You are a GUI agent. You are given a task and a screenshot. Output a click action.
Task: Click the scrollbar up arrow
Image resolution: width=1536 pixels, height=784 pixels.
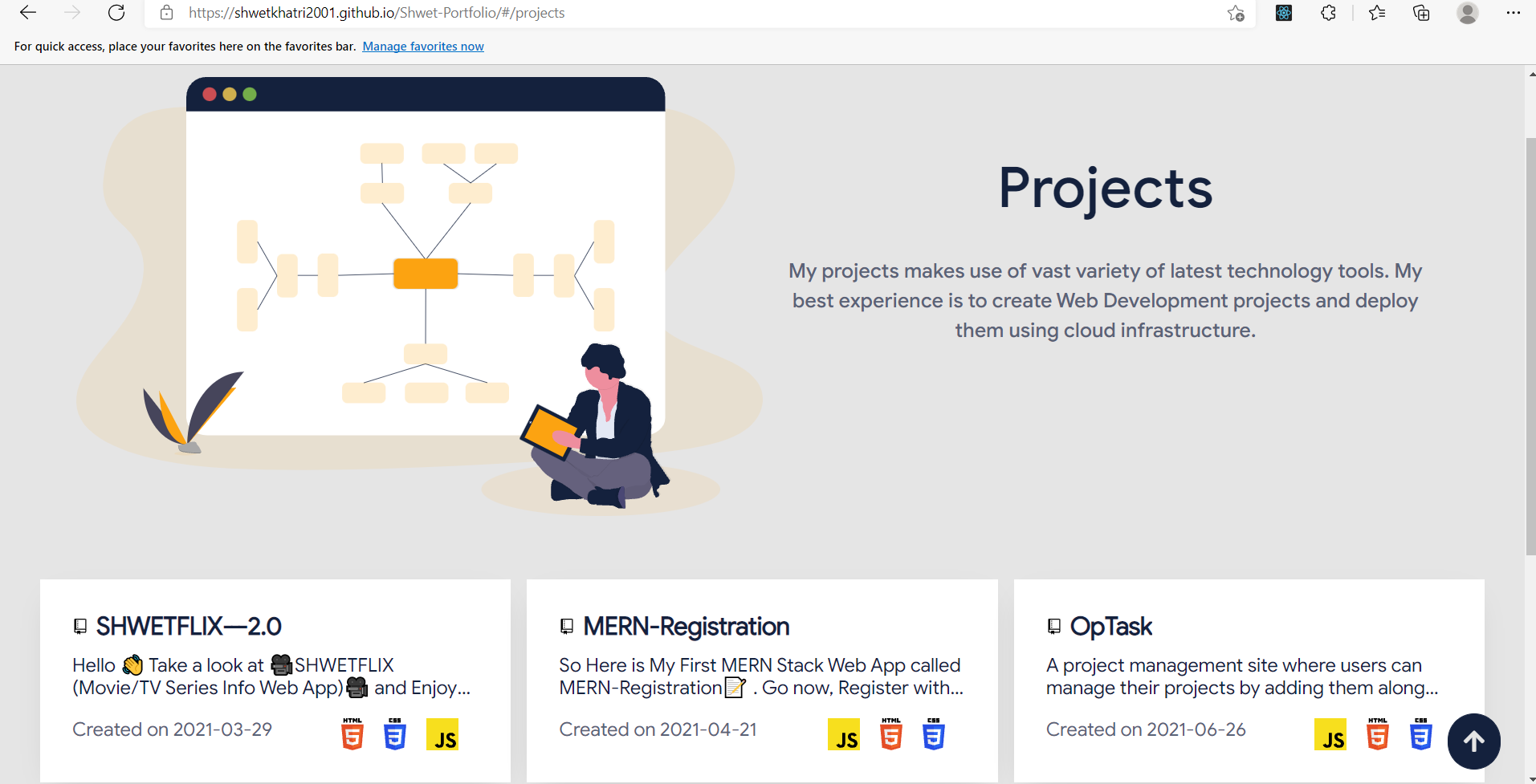pyautogui.click(x=1531, y=74)
